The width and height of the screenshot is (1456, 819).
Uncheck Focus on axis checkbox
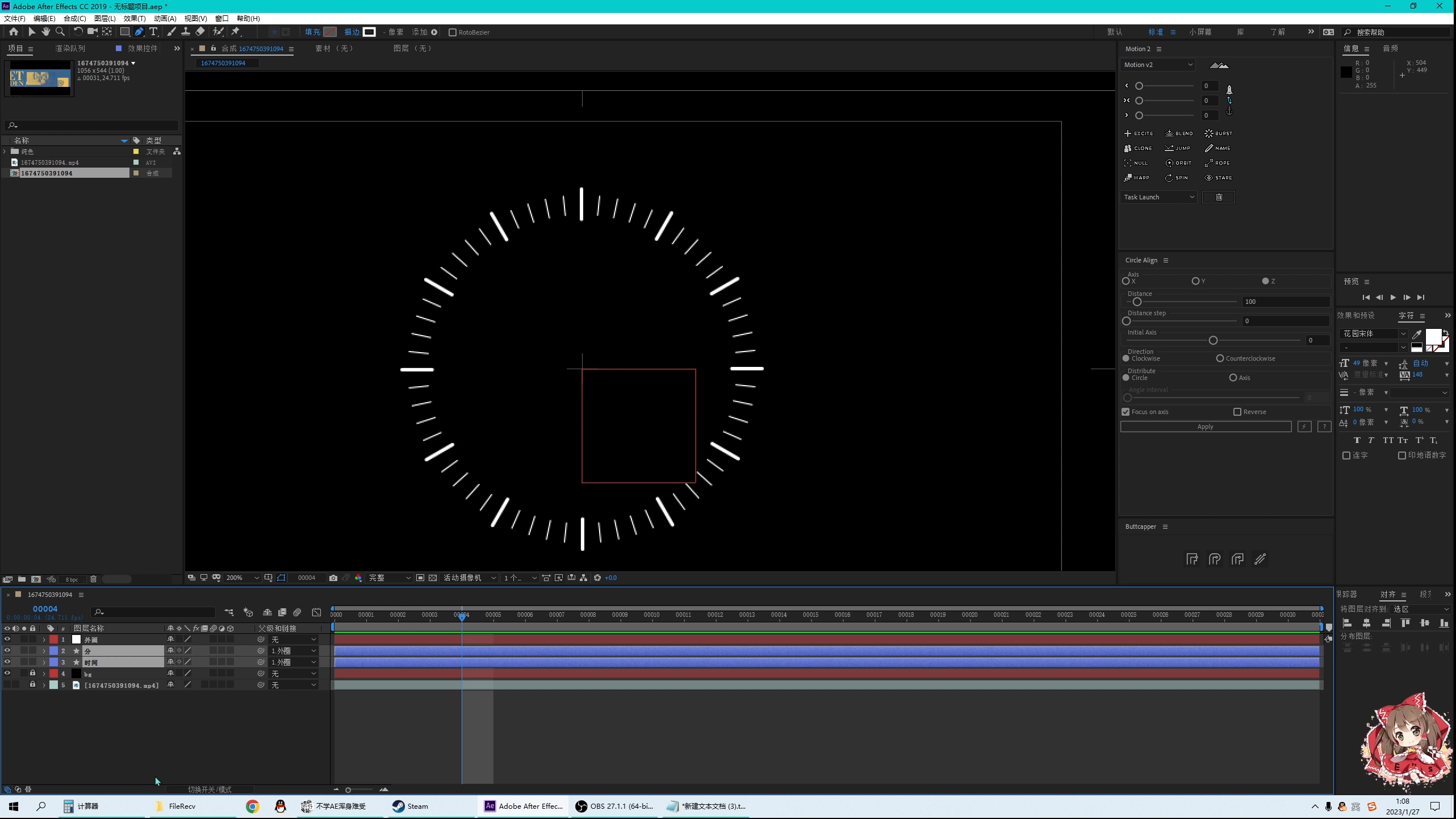point(1126,412)
